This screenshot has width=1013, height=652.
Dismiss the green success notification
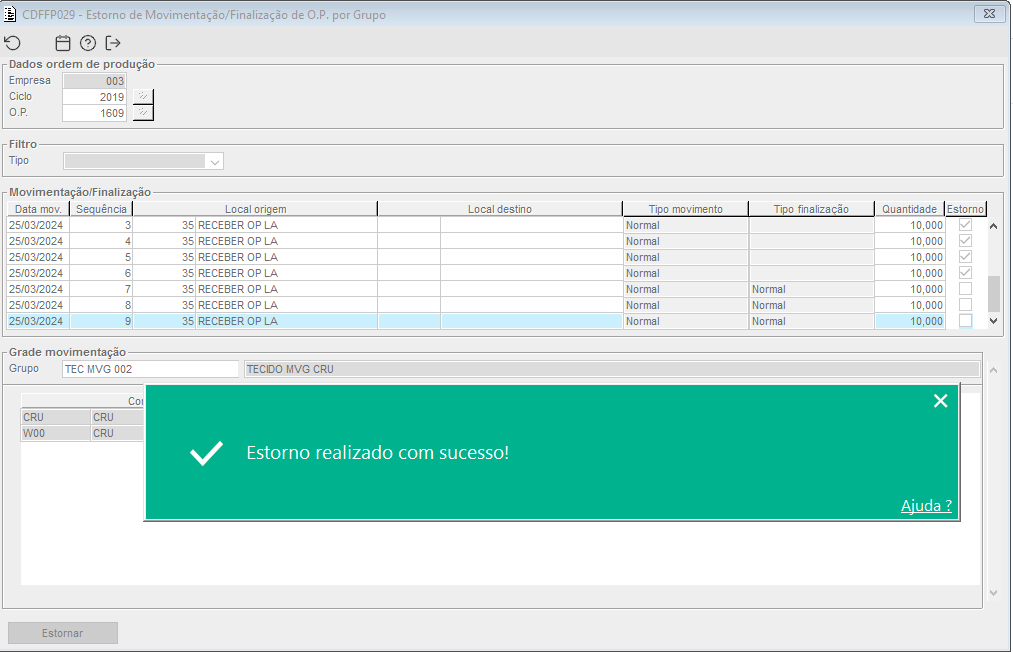[x=941, y=401]
